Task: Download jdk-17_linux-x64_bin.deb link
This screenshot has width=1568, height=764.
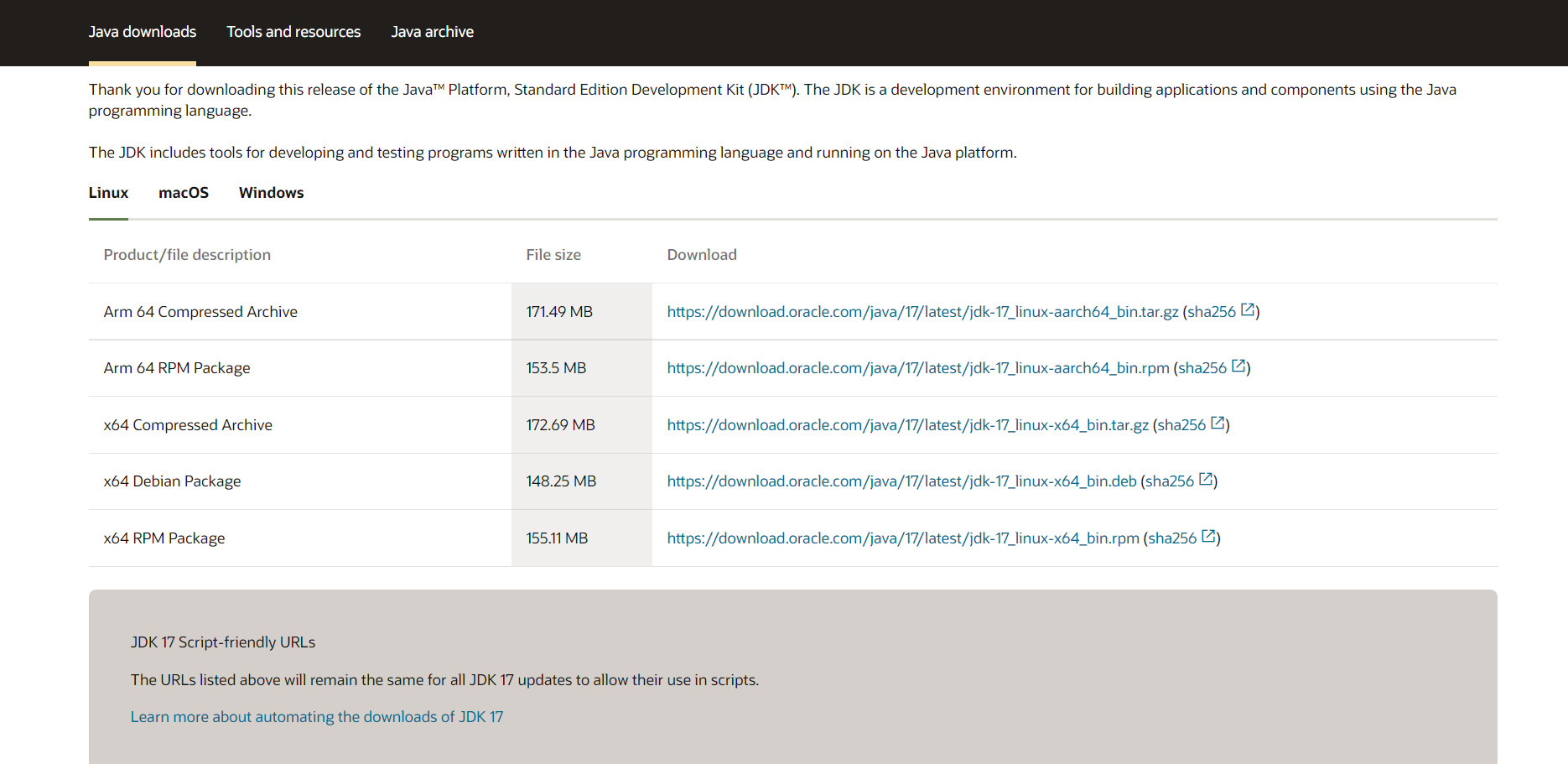Action: [902, 481]
